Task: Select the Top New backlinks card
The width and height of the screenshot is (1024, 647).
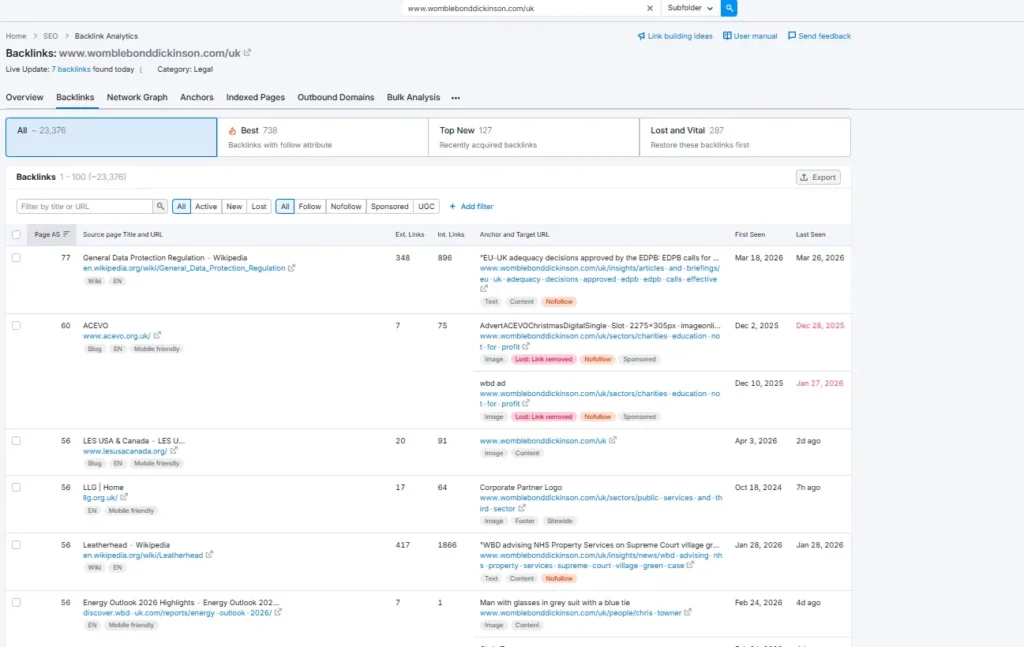Action: click(534, 137)
